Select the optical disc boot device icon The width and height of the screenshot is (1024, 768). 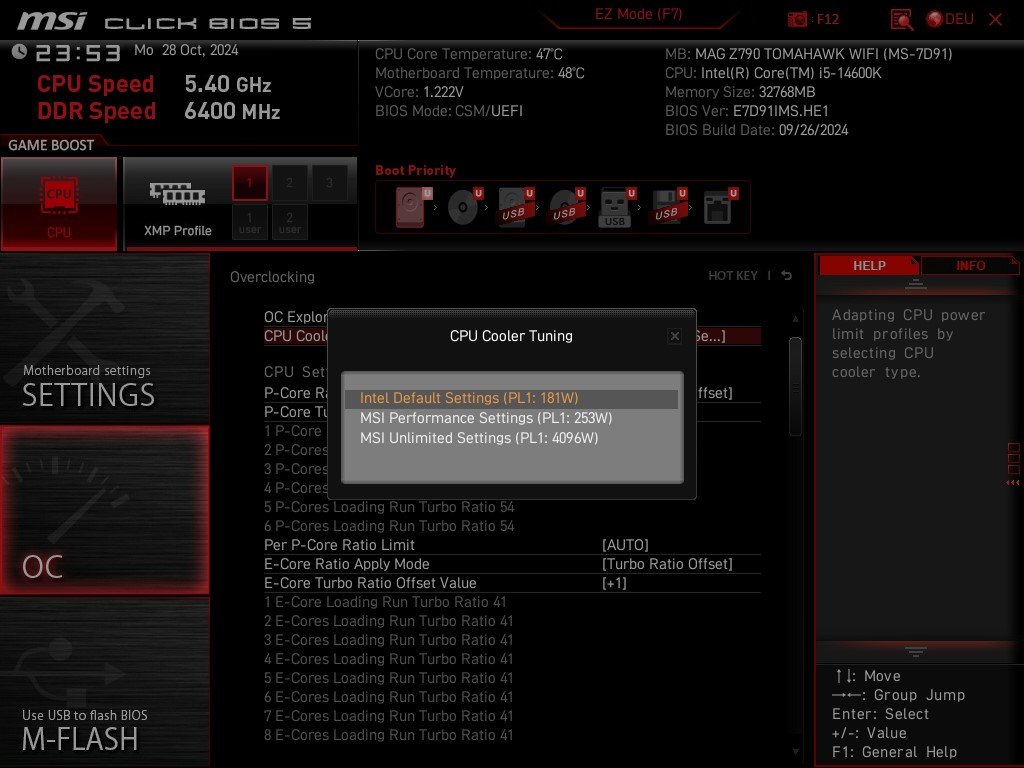(464, 207)
